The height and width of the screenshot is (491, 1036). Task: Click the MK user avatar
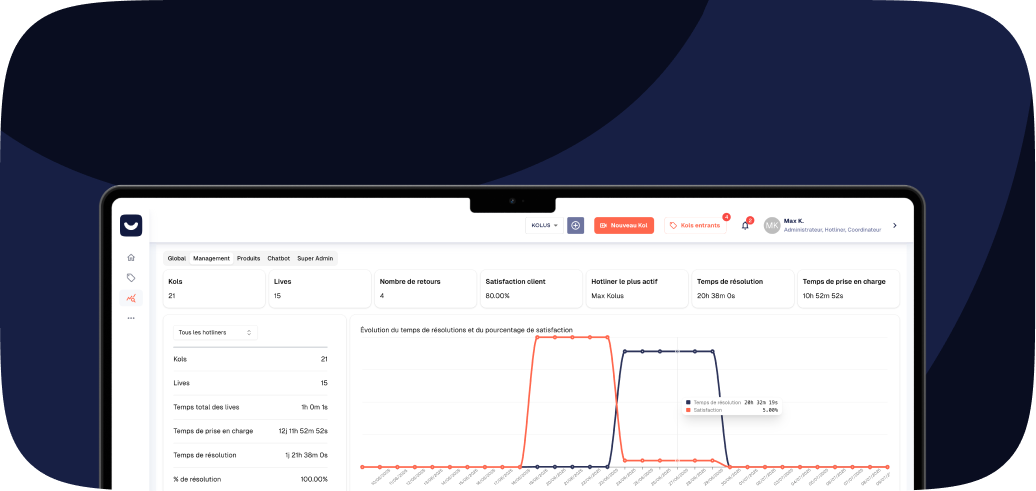tap(772, 226)
